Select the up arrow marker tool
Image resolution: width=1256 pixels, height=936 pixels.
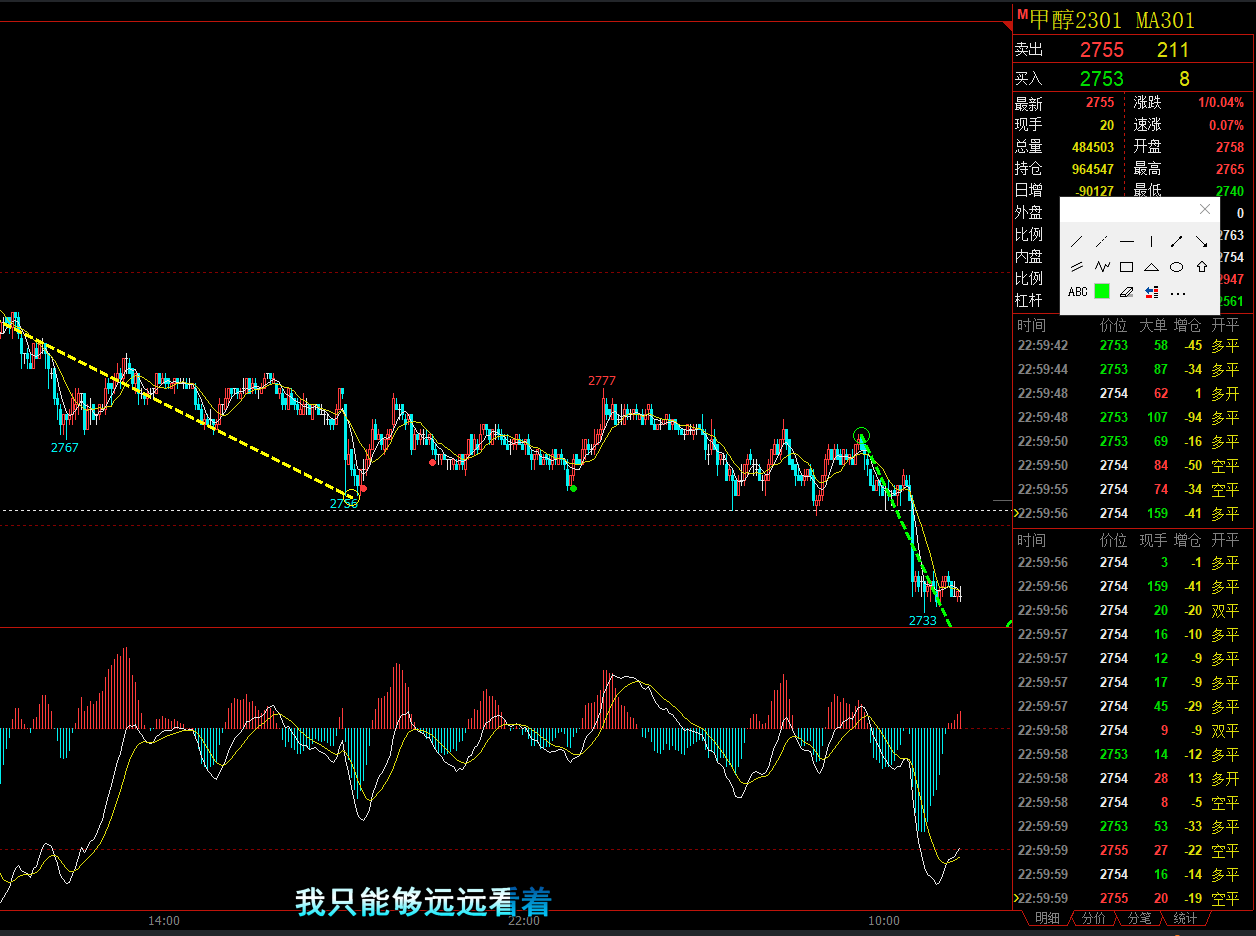pyautogui.click(x=1202, y=267)
